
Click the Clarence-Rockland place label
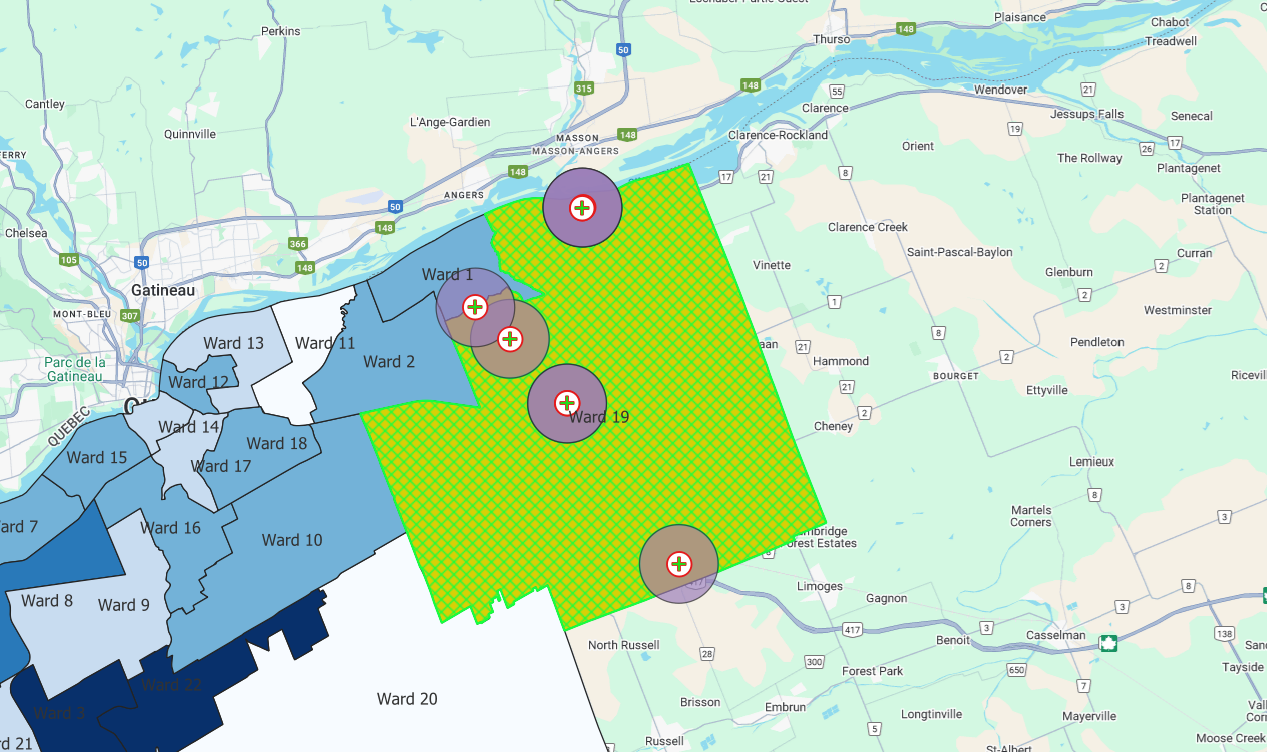coord(778,135)
